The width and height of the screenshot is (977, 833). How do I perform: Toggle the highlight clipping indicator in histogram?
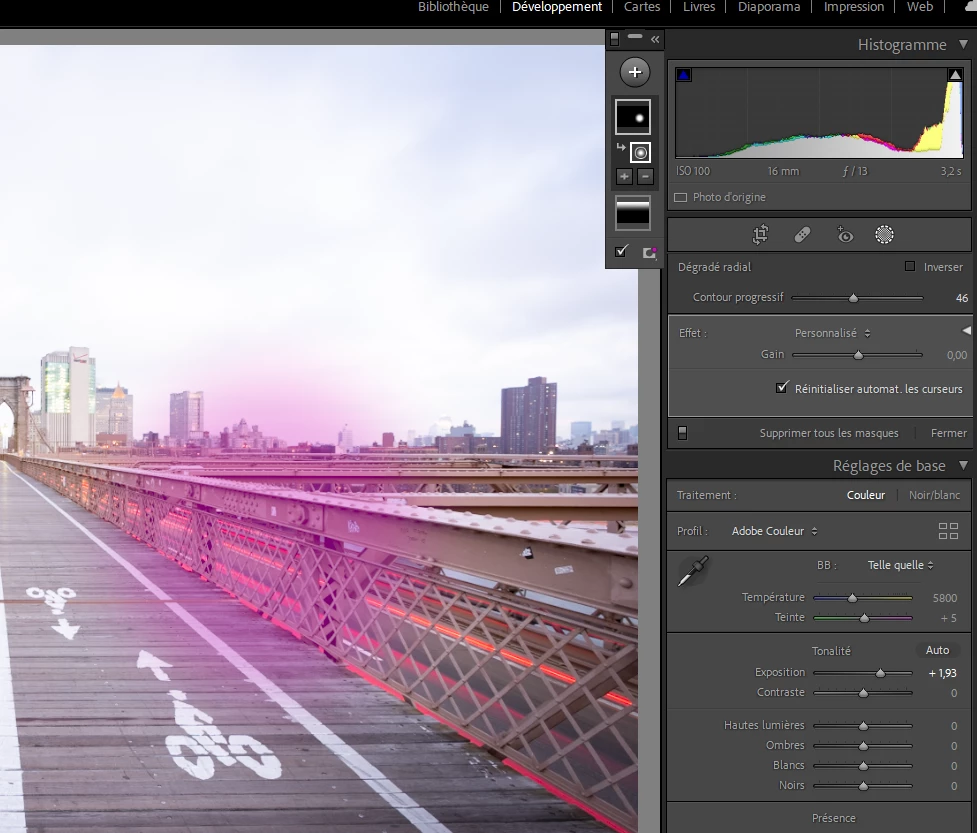pos(955,75)
